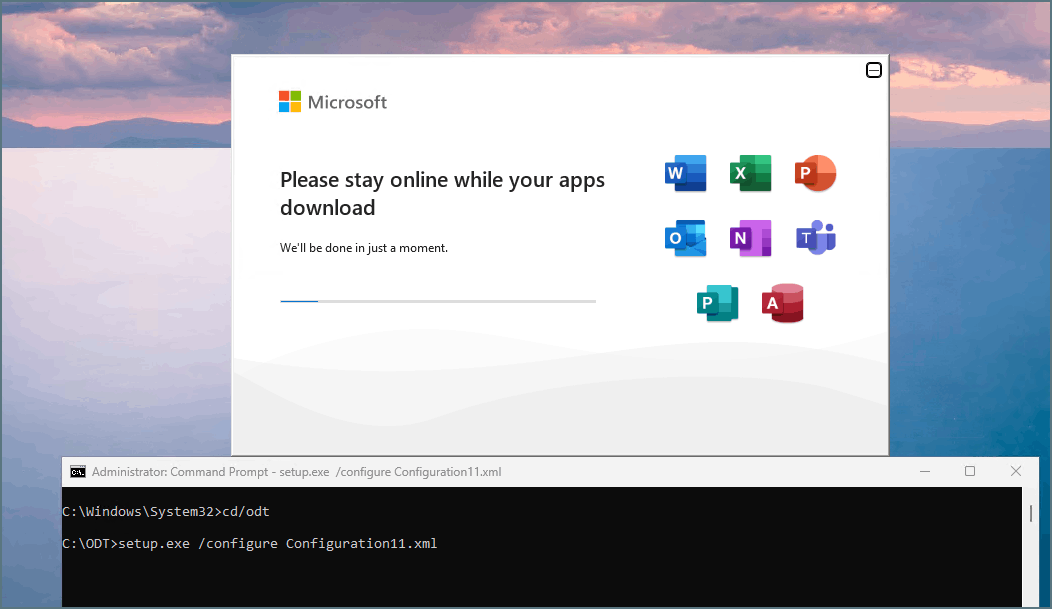Click the Word app icon
The width and height of the screenshot is (1052, 609).
pyautogui.click(x=685, y=173)
